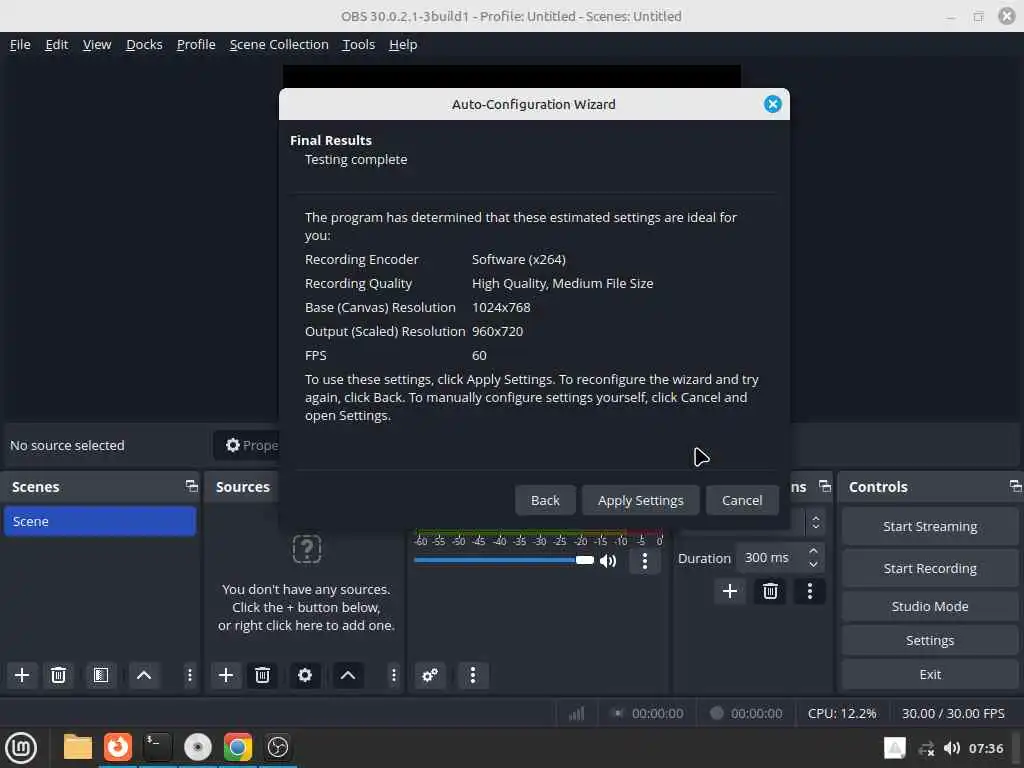Open the Edit menu

pyautogui.click(x=57, y=44)
